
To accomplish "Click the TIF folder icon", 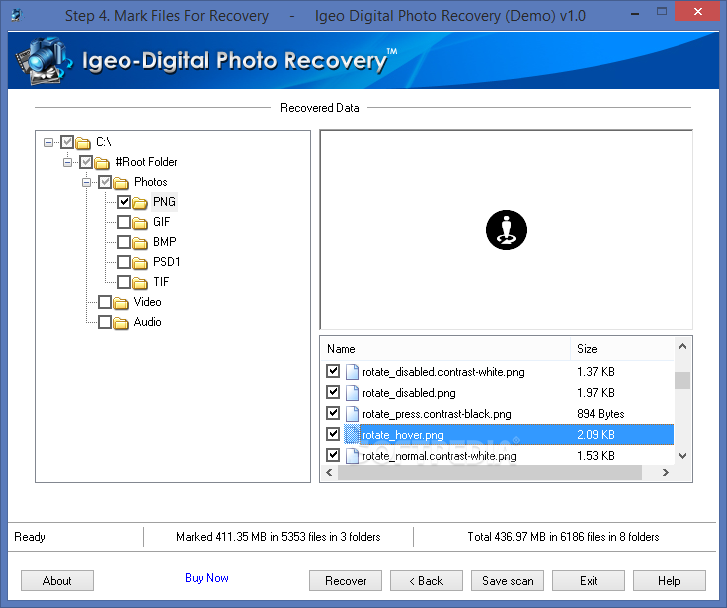I will coord(140,282).
